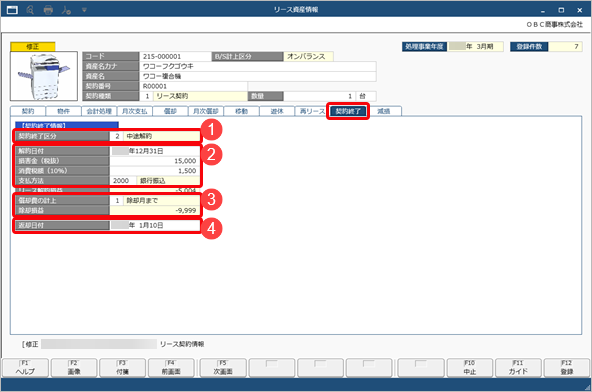Click the 契約種類 code field showing 1
Screen dimensions: 592x392
(146, 96)
